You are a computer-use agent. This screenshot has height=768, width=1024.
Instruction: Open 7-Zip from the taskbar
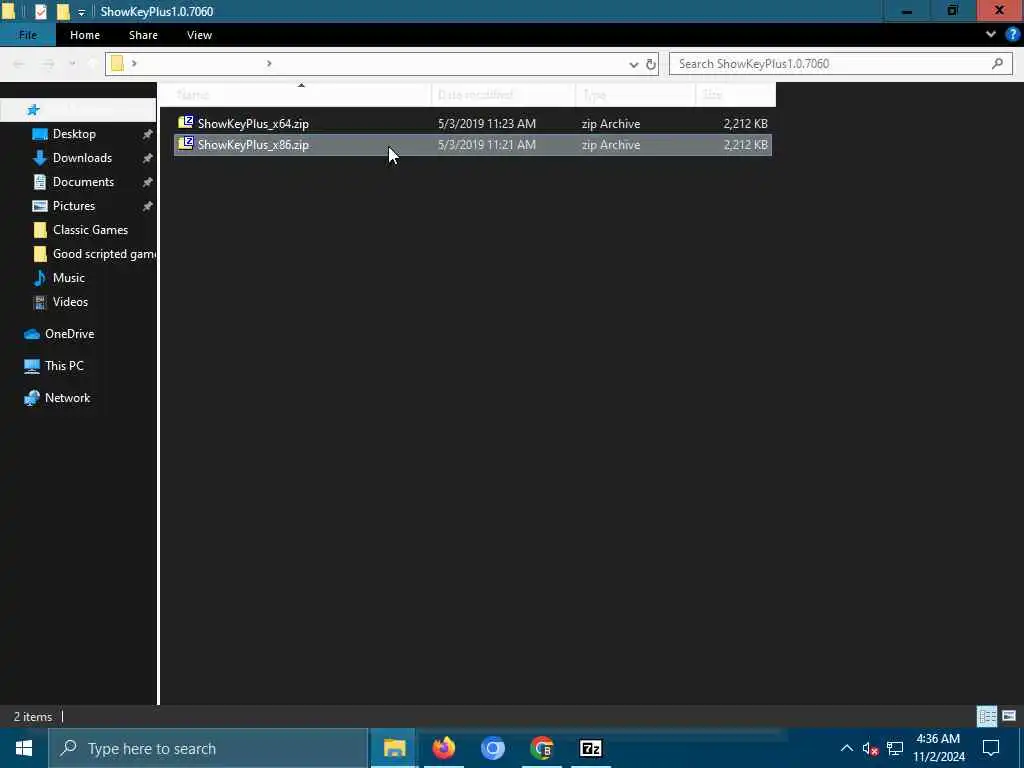[591, 748]
